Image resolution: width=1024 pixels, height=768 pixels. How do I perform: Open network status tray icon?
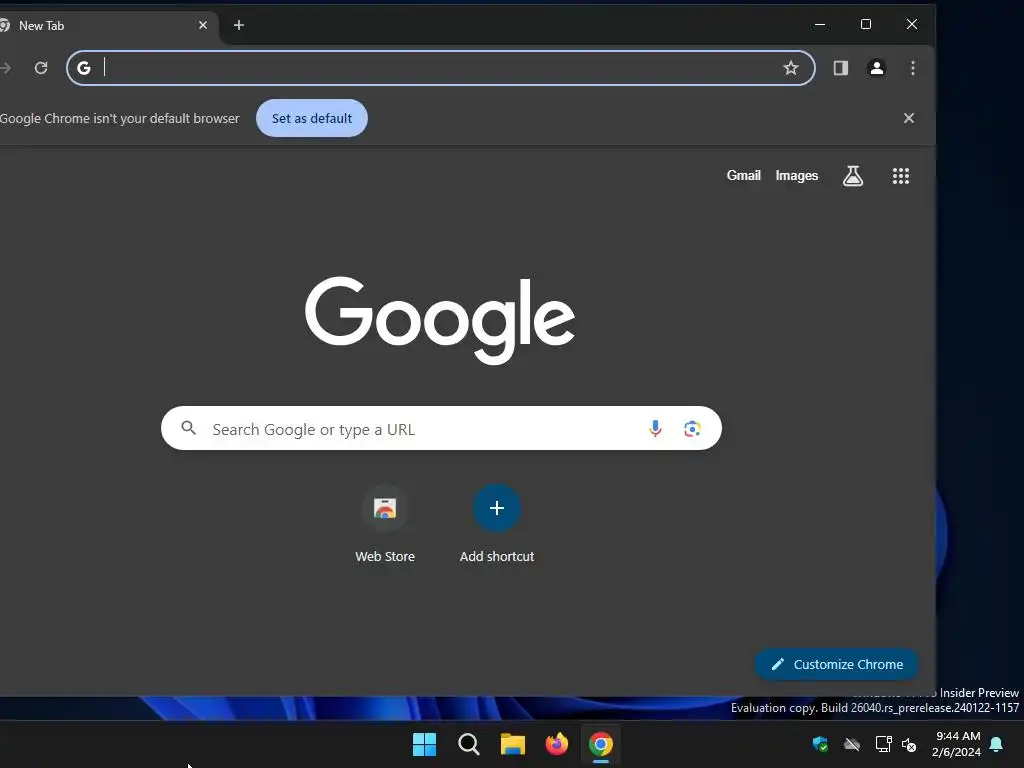[883, 744]
